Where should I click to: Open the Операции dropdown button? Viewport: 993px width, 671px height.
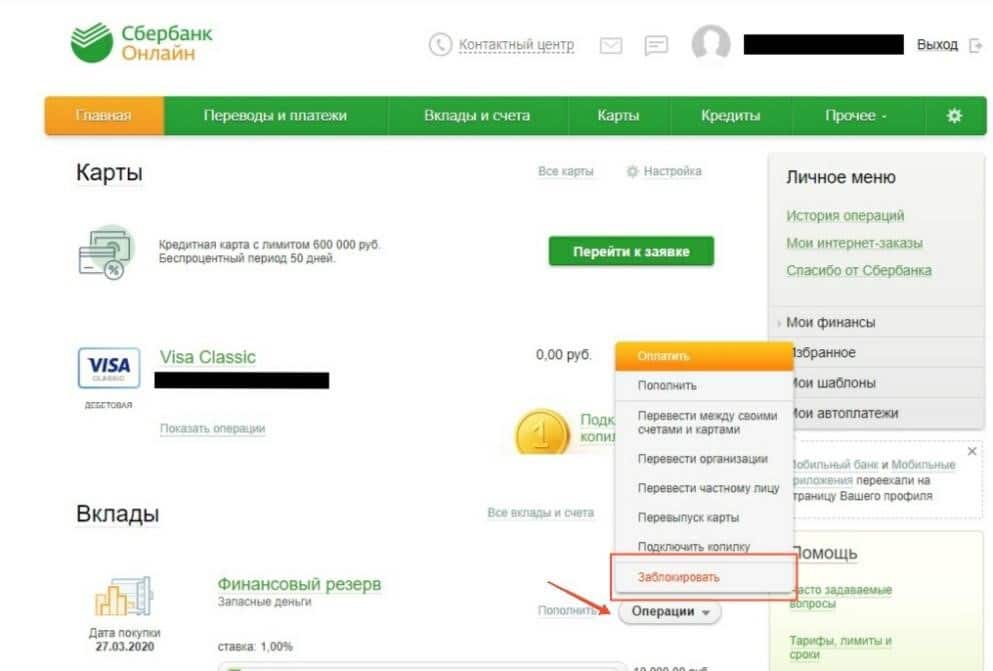pyautogui.click(x=670, y=612)
